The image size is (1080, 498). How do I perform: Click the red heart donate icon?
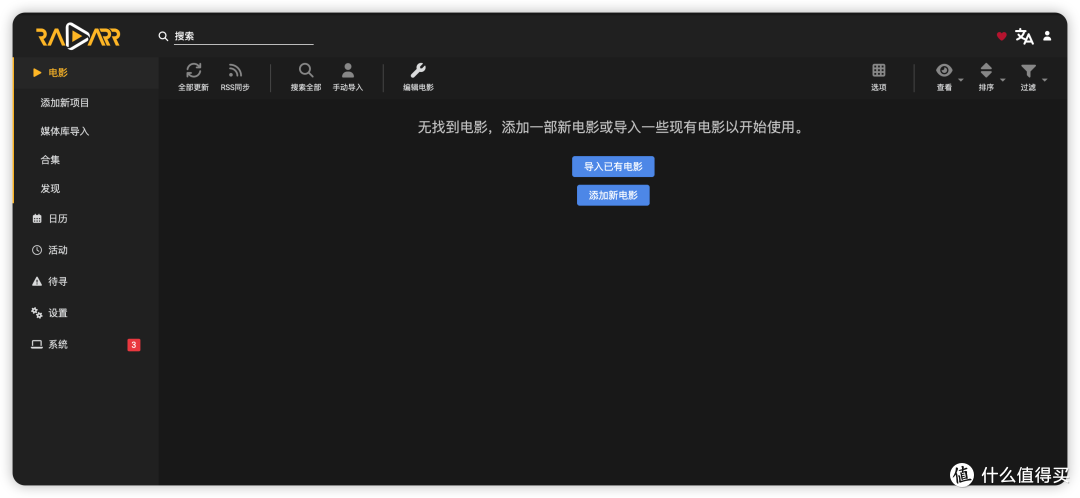[x=1001, y=36]
